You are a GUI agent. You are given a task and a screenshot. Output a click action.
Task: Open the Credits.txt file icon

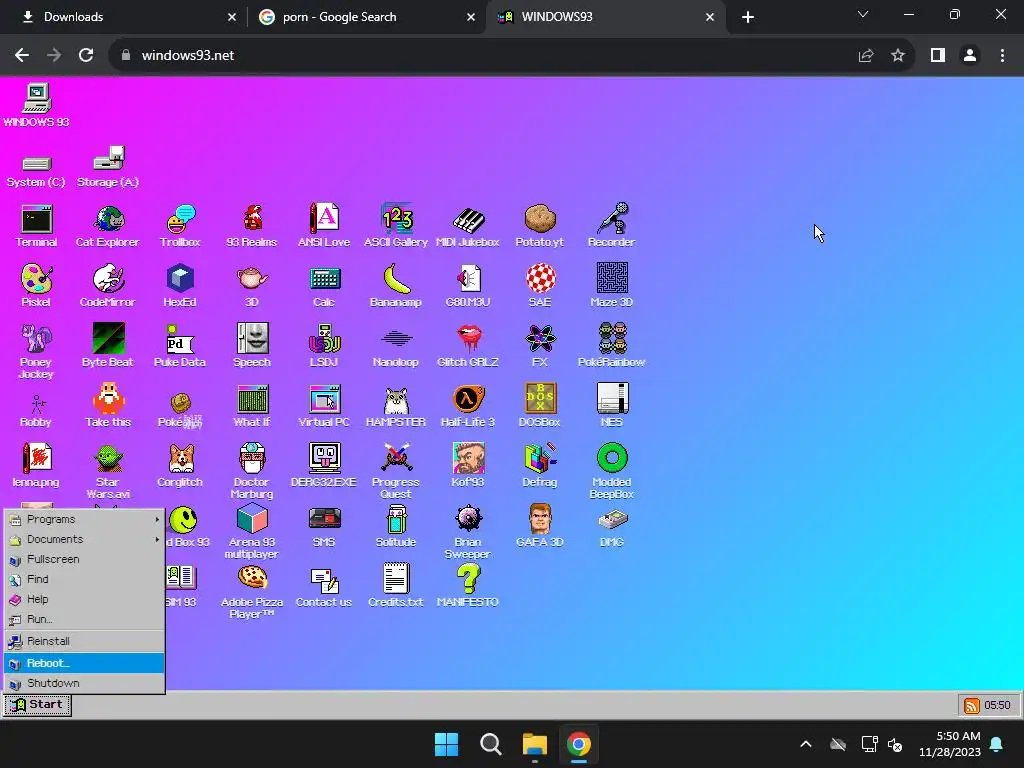click(396, 586)
